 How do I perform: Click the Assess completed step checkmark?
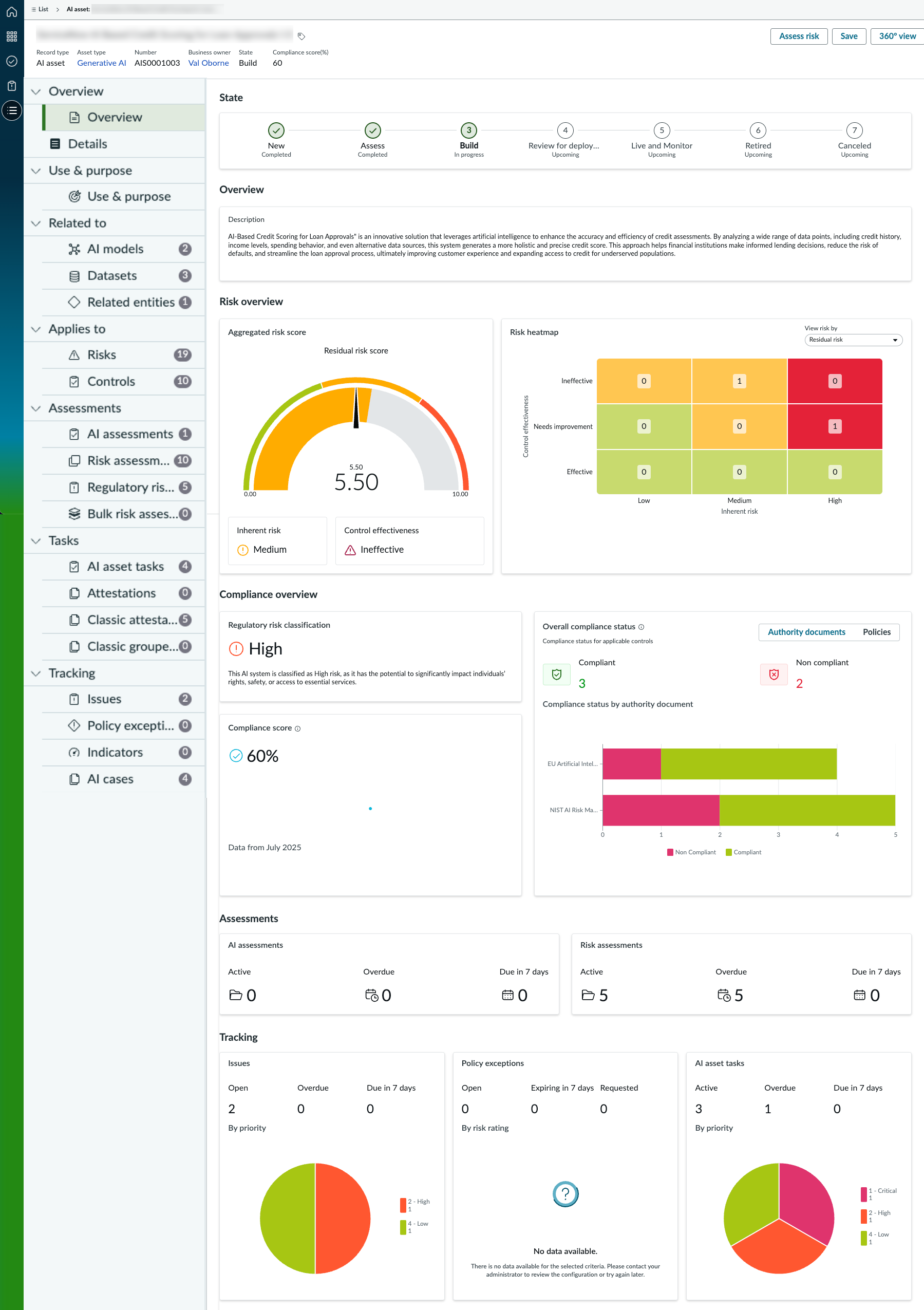[x=372, y=130]
